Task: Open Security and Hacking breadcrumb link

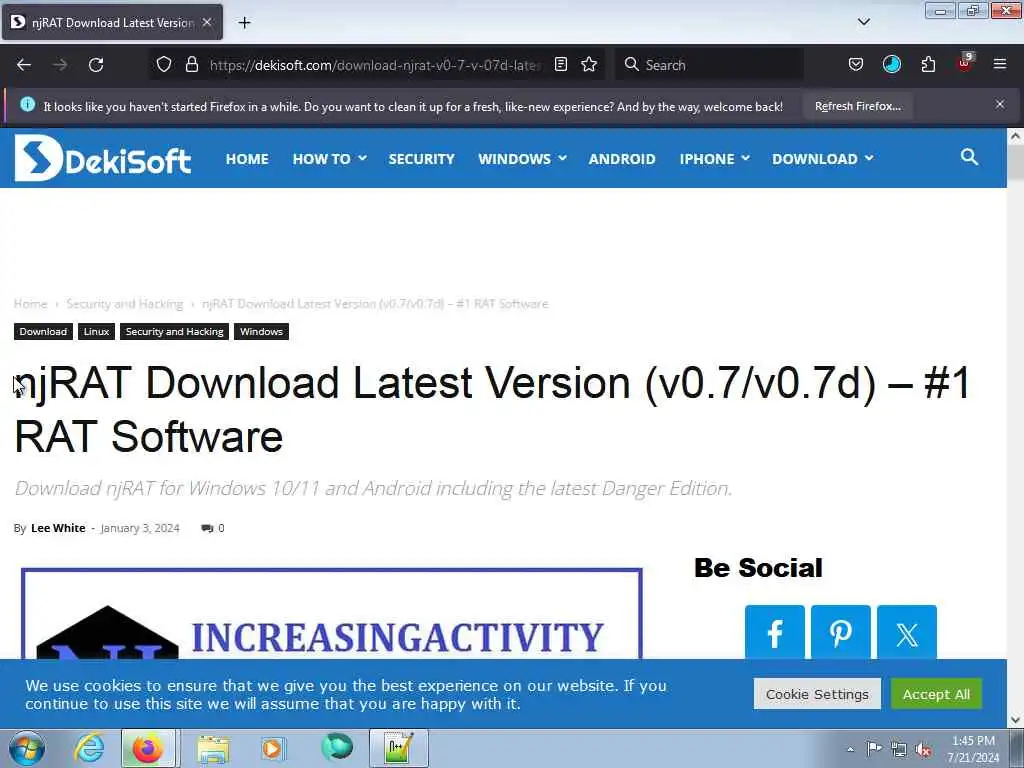Action: tap(125, 304)
